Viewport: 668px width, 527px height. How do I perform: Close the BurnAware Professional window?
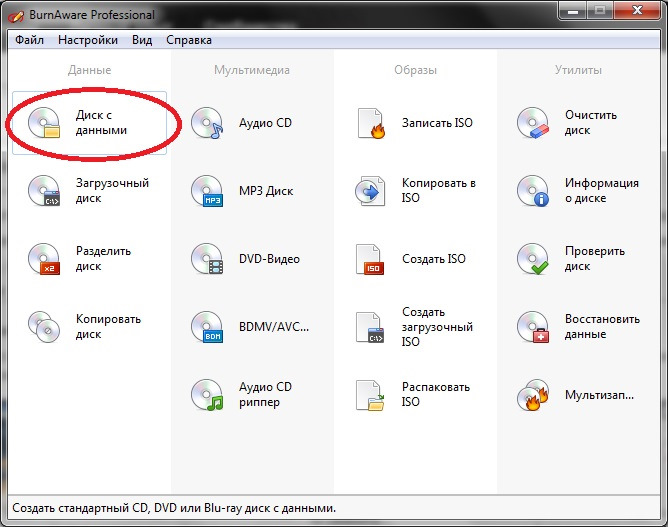pyautogui.click(x=637, y=10)
